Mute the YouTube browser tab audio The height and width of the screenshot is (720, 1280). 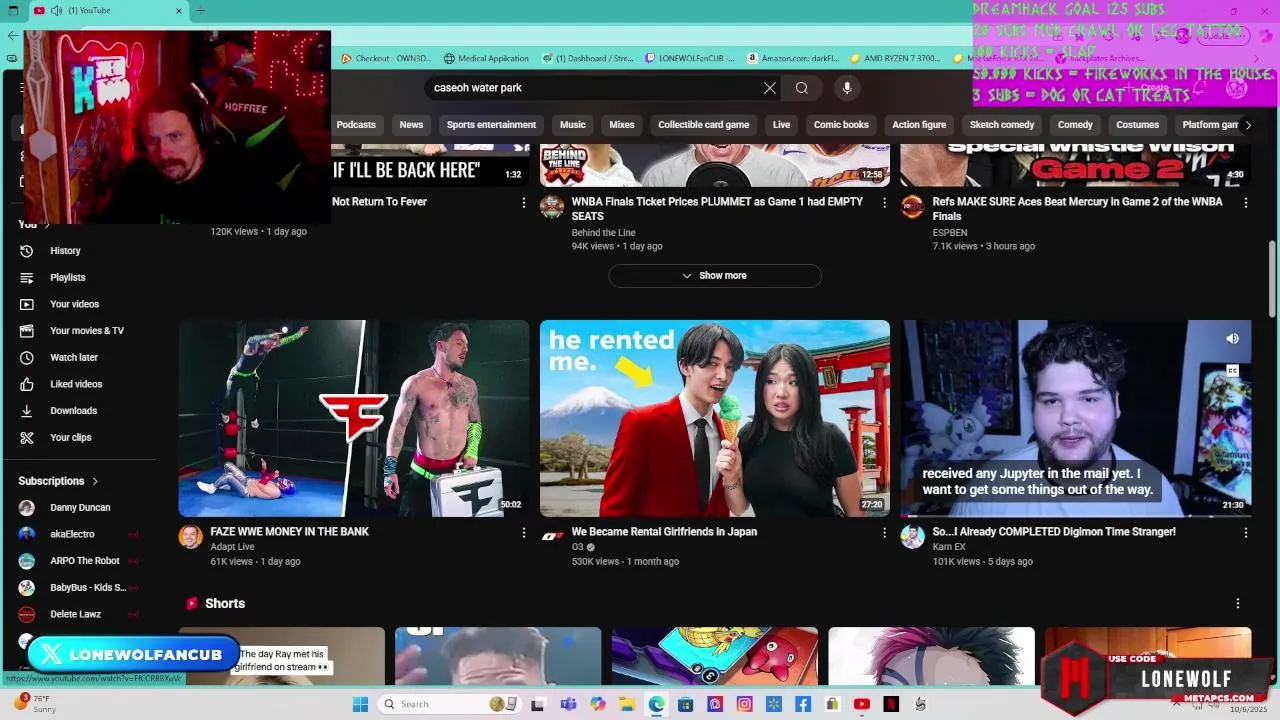coord(56,11)
